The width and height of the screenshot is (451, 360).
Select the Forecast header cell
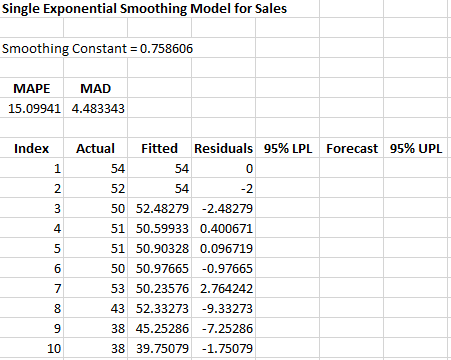(352, 149)
